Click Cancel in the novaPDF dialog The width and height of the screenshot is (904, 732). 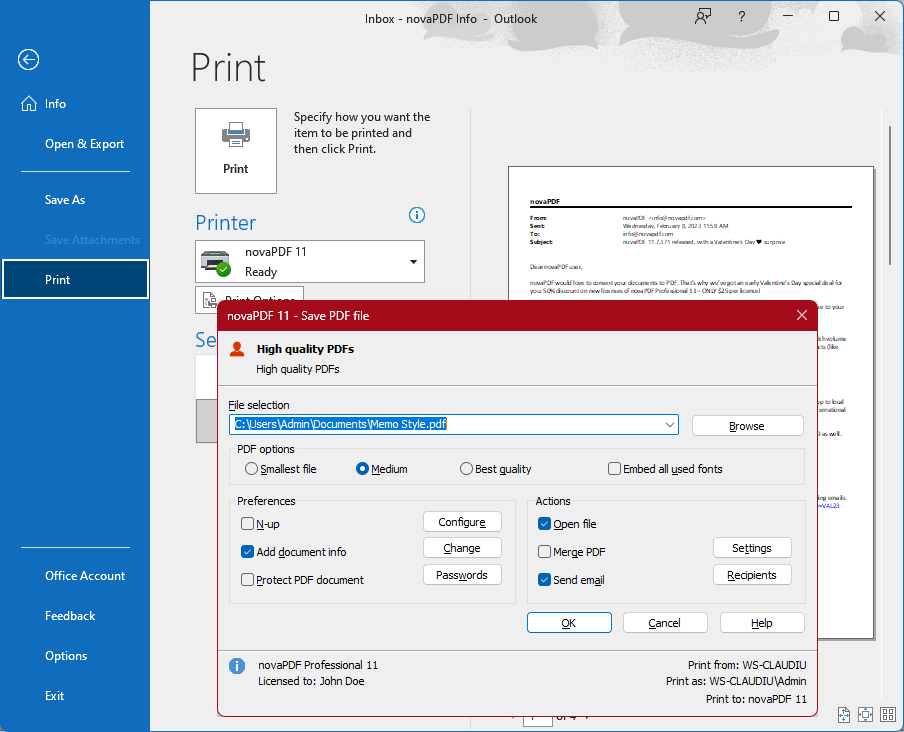pos(665,623)
